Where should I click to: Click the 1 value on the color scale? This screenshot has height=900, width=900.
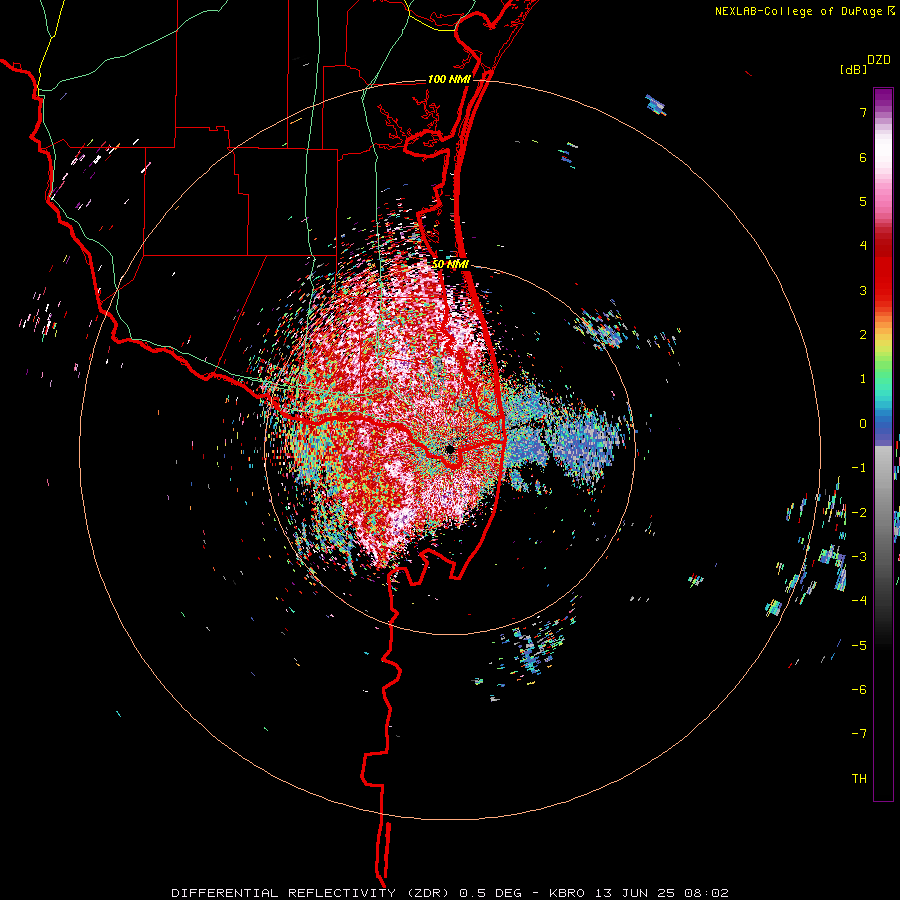(x=863, y=379)
